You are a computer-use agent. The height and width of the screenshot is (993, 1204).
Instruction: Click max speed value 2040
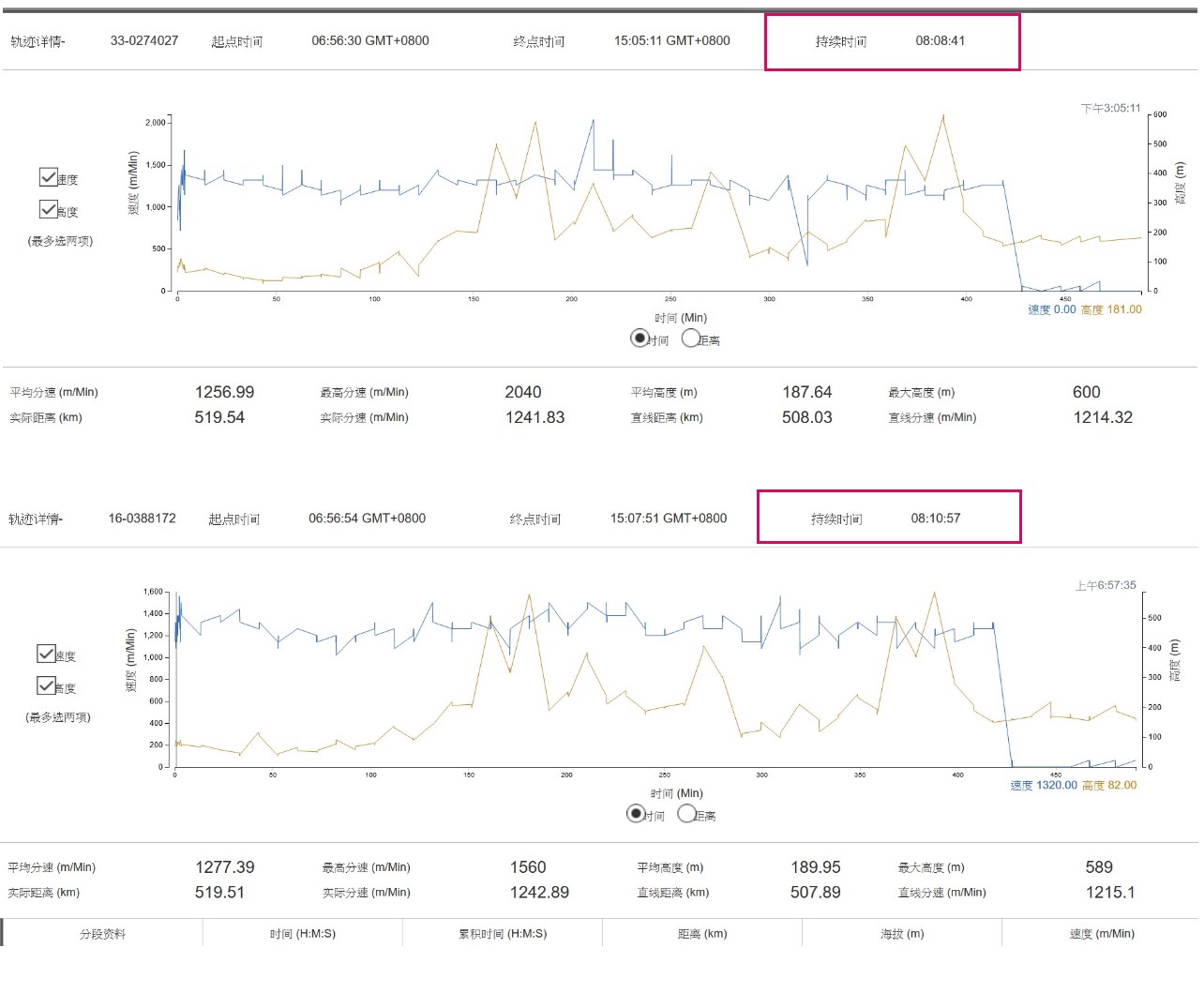523,392
